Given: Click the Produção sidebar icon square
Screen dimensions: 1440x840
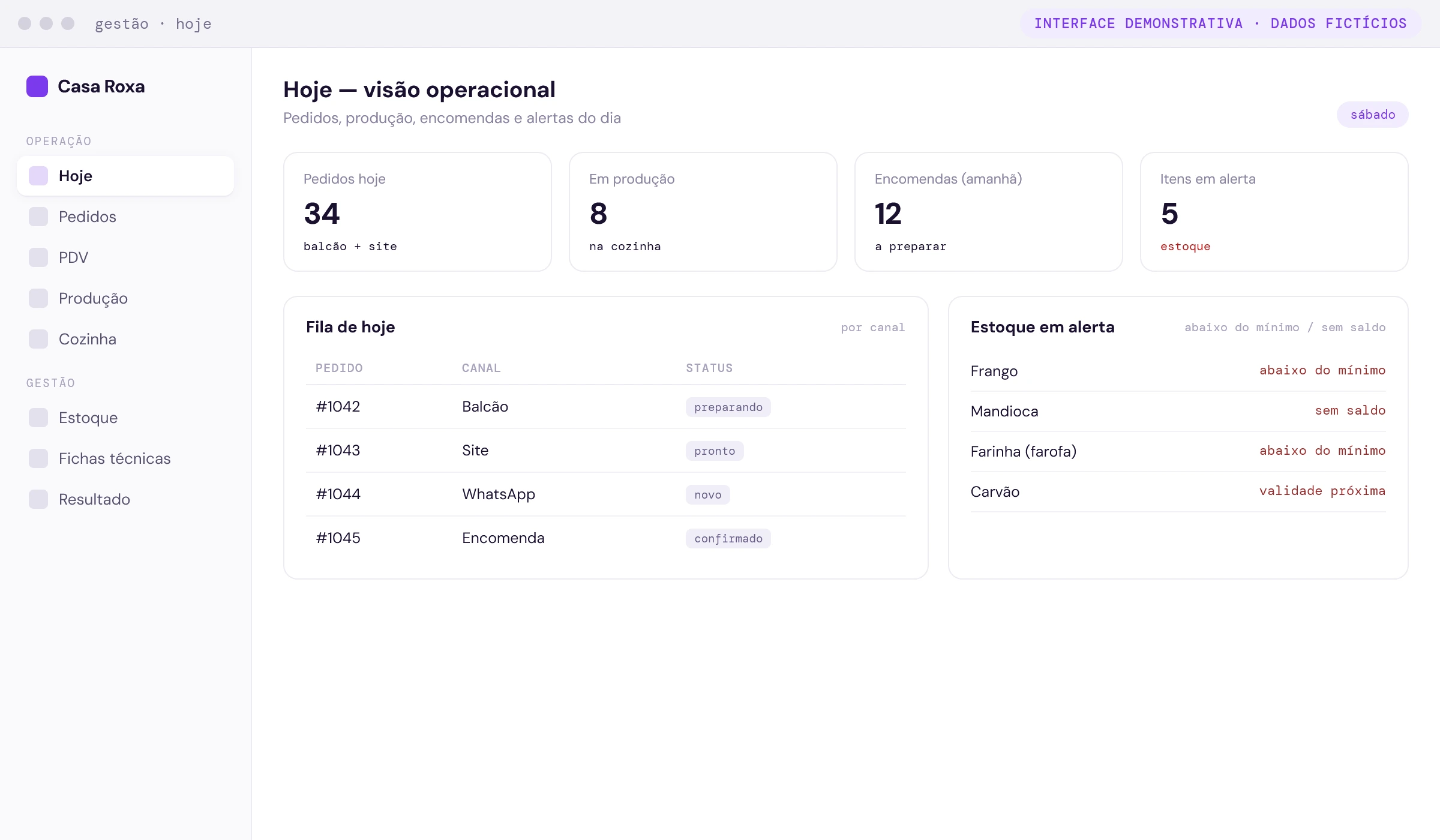Looking at the screenshot, I should [x=38, y=298].
